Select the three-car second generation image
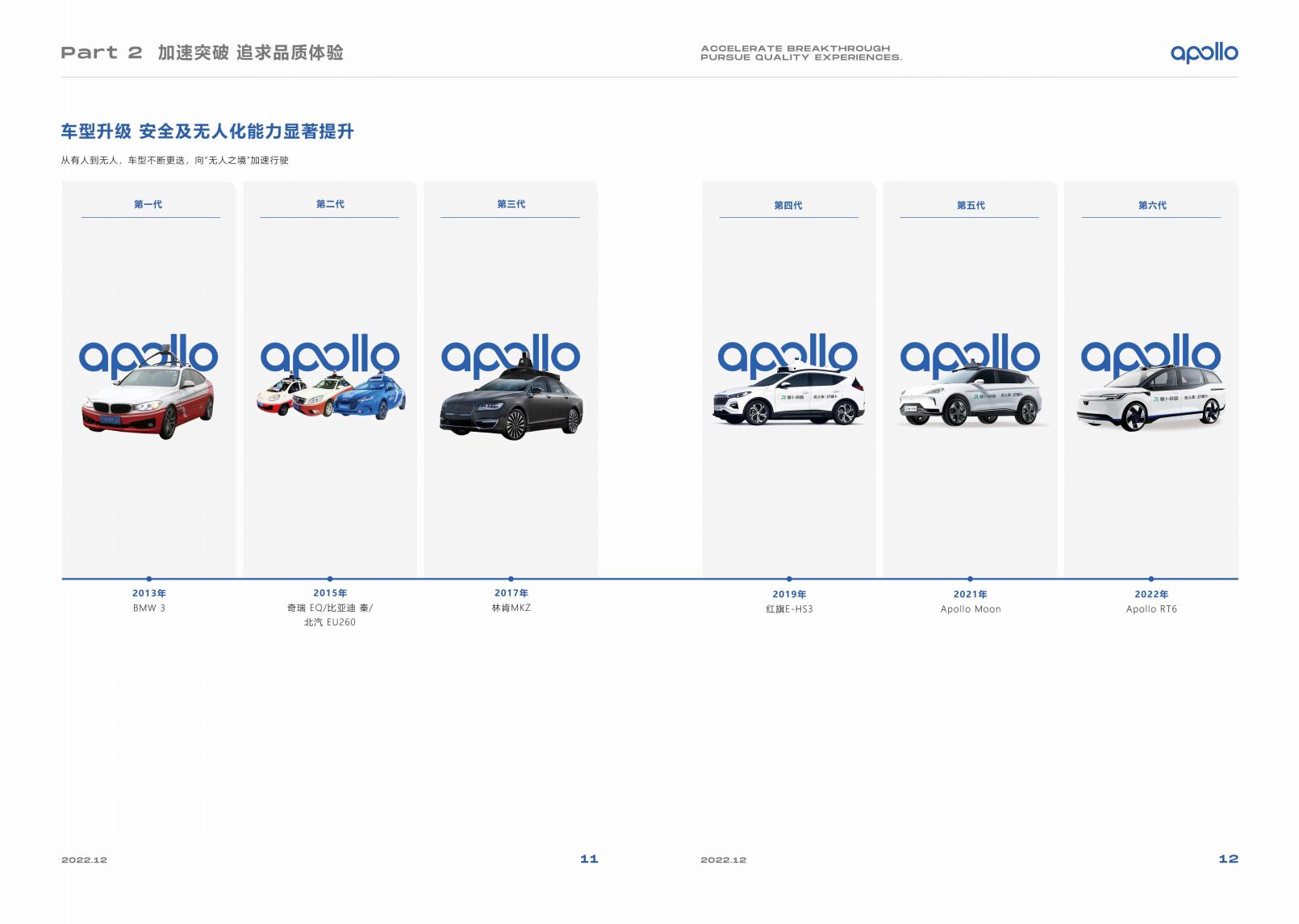Screen dimensions: 1299x924 (331, 395)
